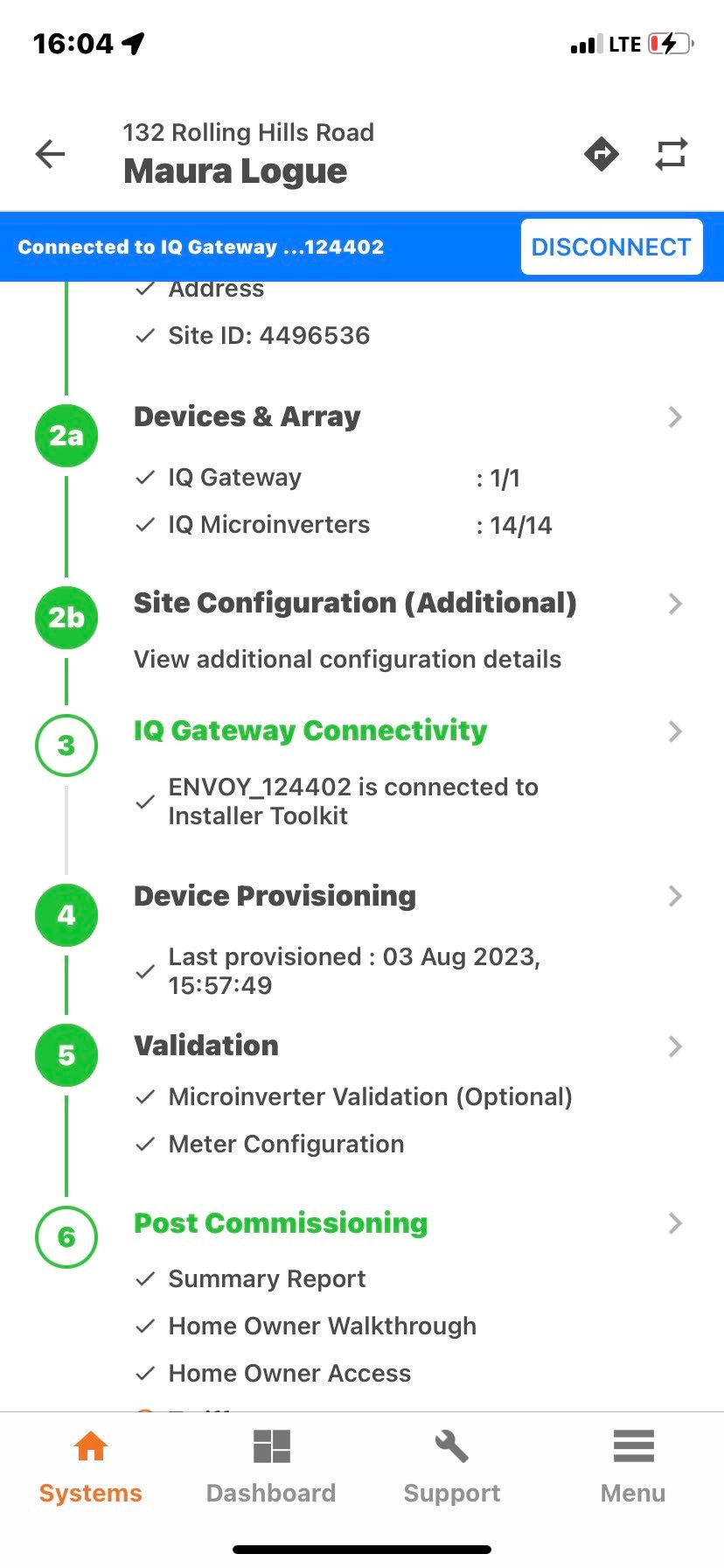Open Site Configuration (Additional) details
Screen dimensions: 724x1568
coord(355,604)
